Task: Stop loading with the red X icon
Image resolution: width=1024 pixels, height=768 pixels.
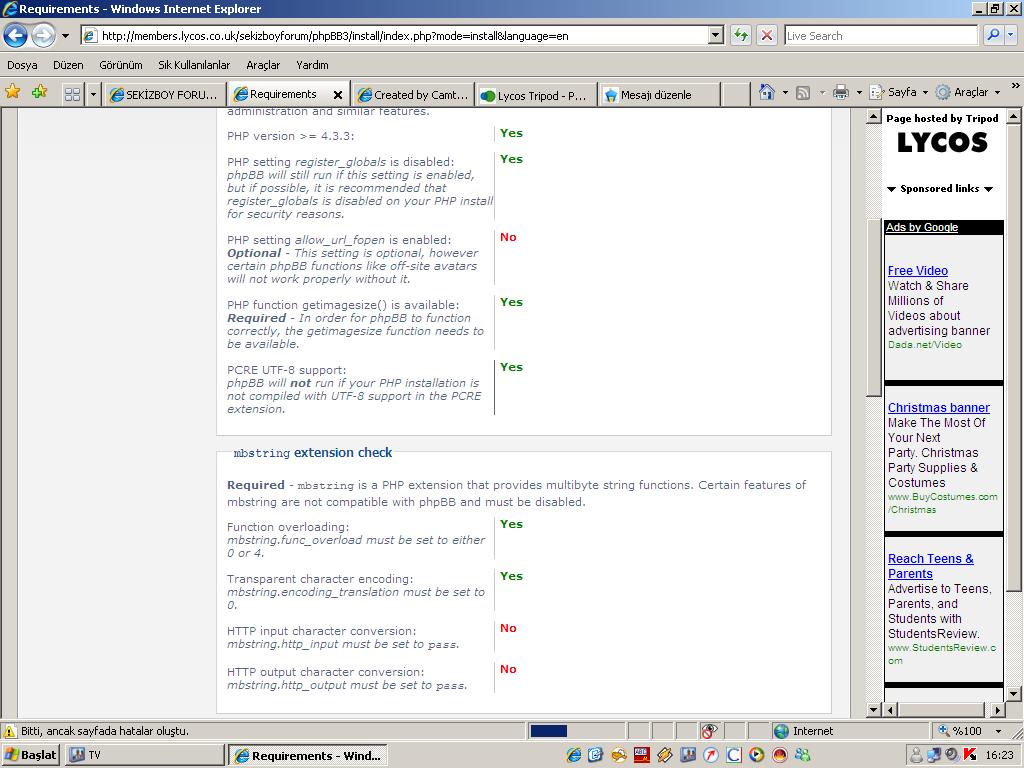Action: 767,36
